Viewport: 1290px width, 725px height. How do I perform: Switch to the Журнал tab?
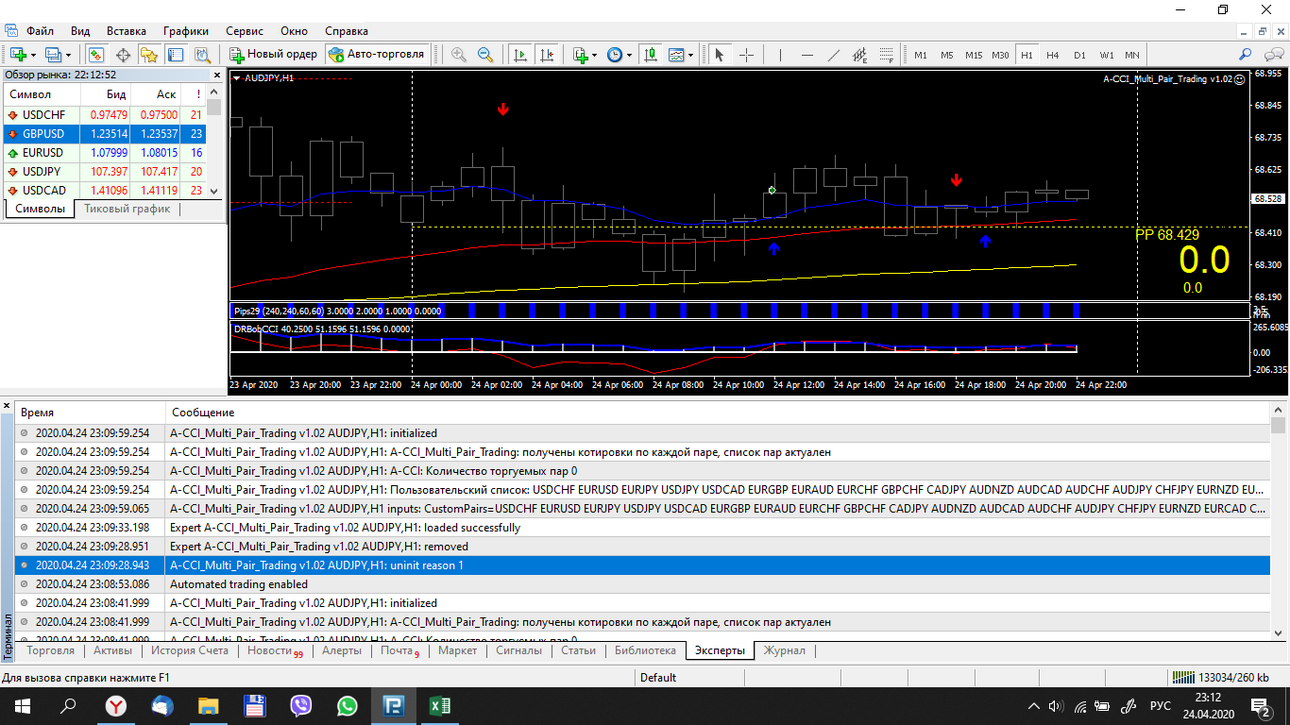click(x=785, y=650)
